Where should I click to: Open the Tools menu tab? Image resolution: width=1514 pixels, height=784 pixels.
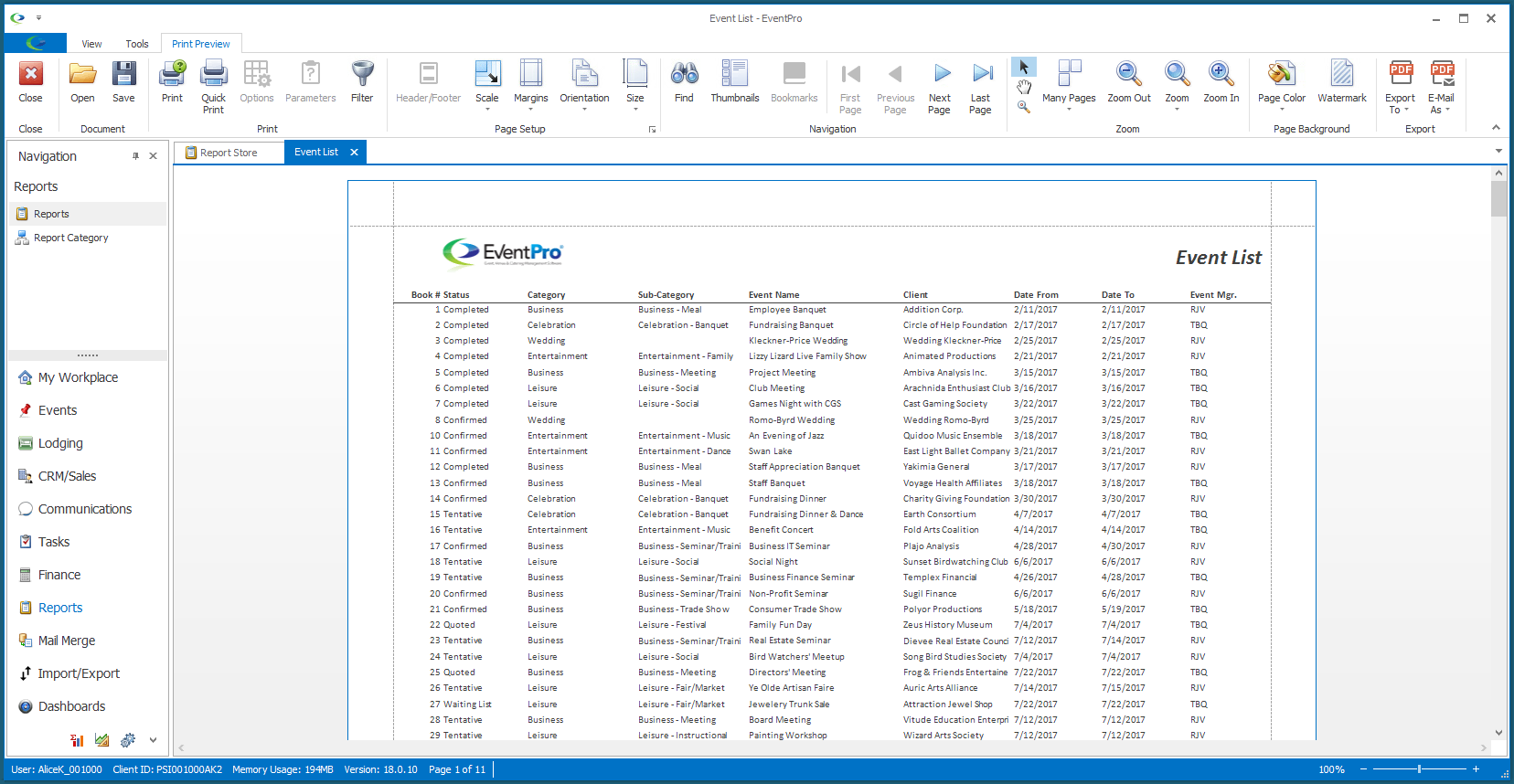click(137, 44)
